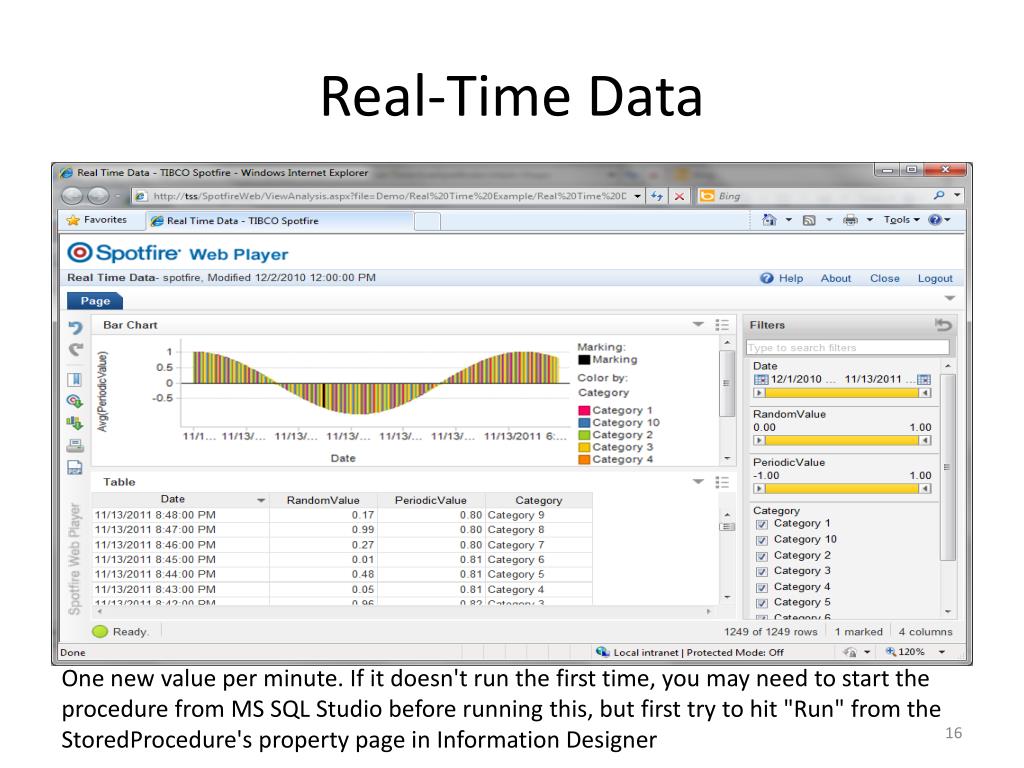Click the search/zoom icon in left sidebar
Screen dimensions: 1024x768
pyautogui.click(x=75, y=401)
